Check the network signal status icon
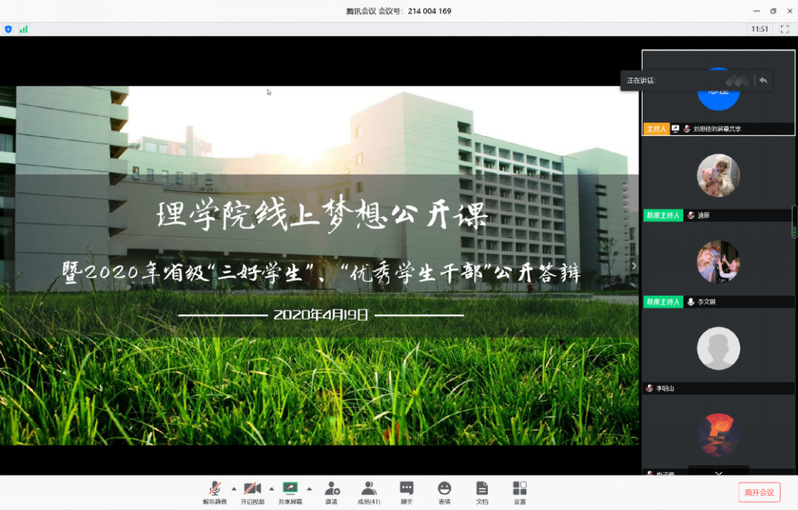Screen dimensions: 798x510 point(23,29)
